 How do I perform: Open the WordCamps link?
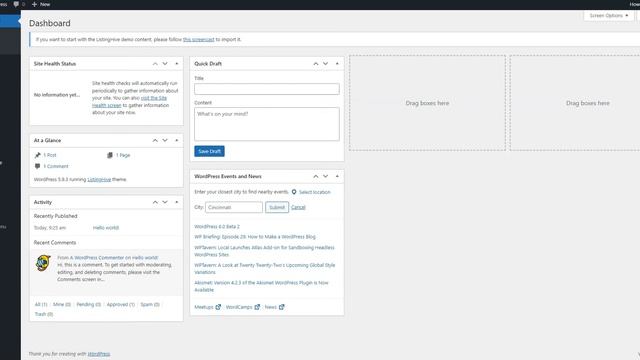(239, 307)
